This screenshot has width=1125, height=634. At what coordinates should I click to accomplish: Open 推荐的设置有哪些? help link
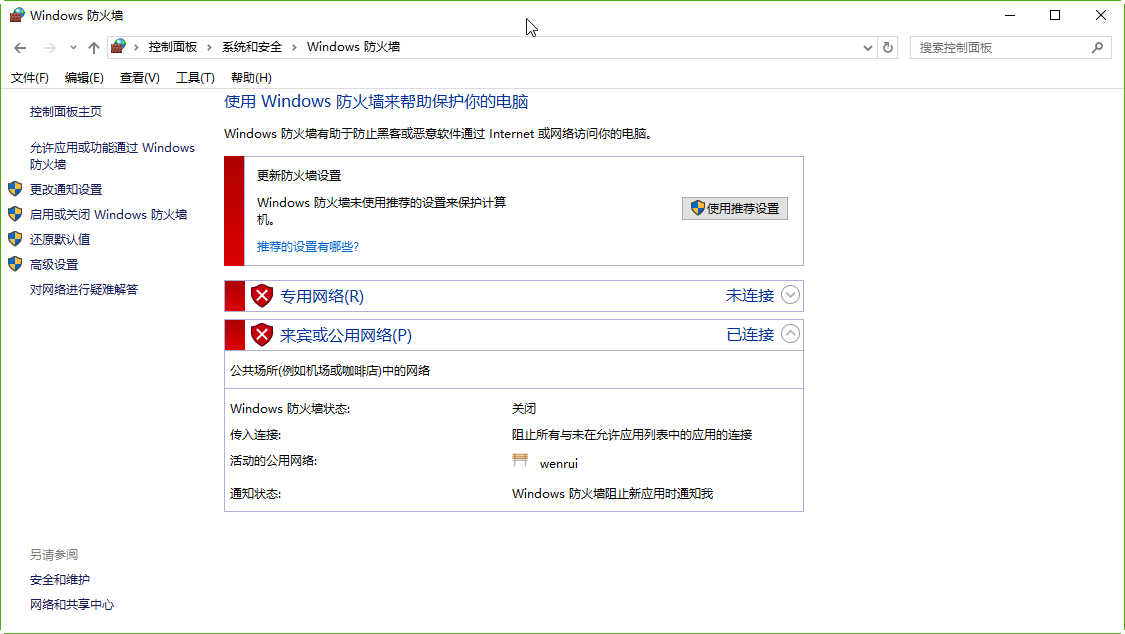(308, 247)
